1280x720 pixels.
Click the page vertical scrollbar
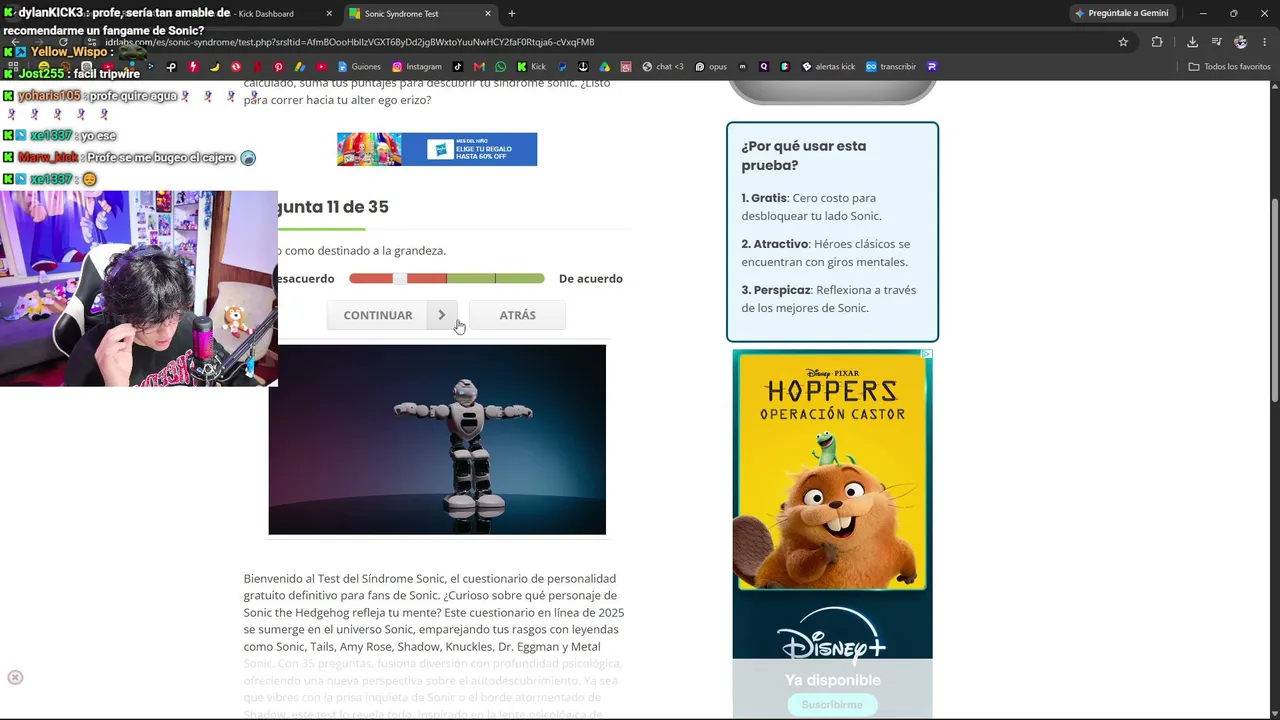[x=1274, y=300]
